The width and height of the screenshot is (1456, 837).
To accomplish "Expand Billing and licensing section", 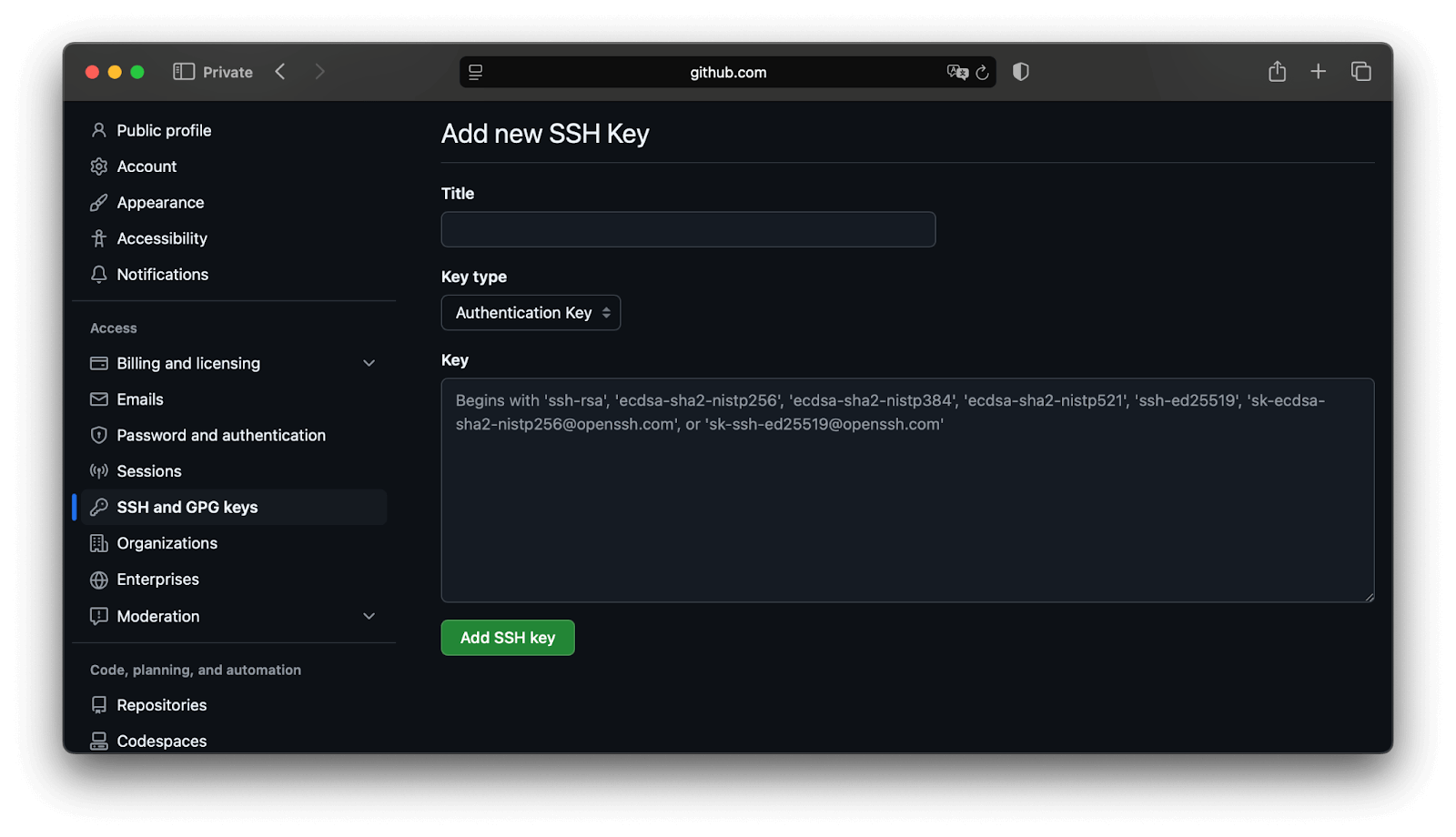I will tap(369, 363).
